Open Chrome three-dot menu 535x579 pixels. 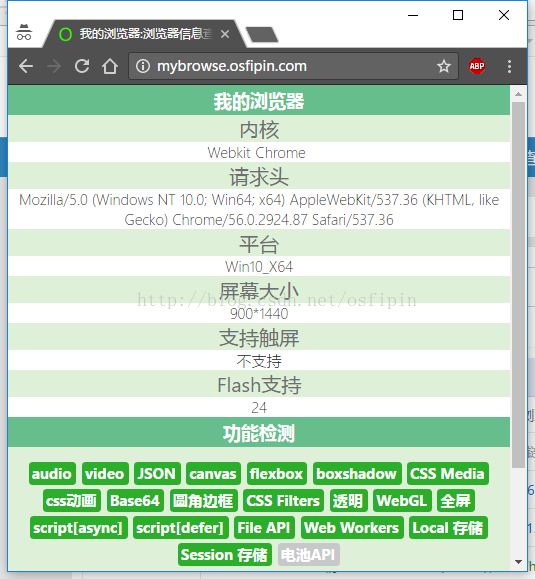(510, 66)
